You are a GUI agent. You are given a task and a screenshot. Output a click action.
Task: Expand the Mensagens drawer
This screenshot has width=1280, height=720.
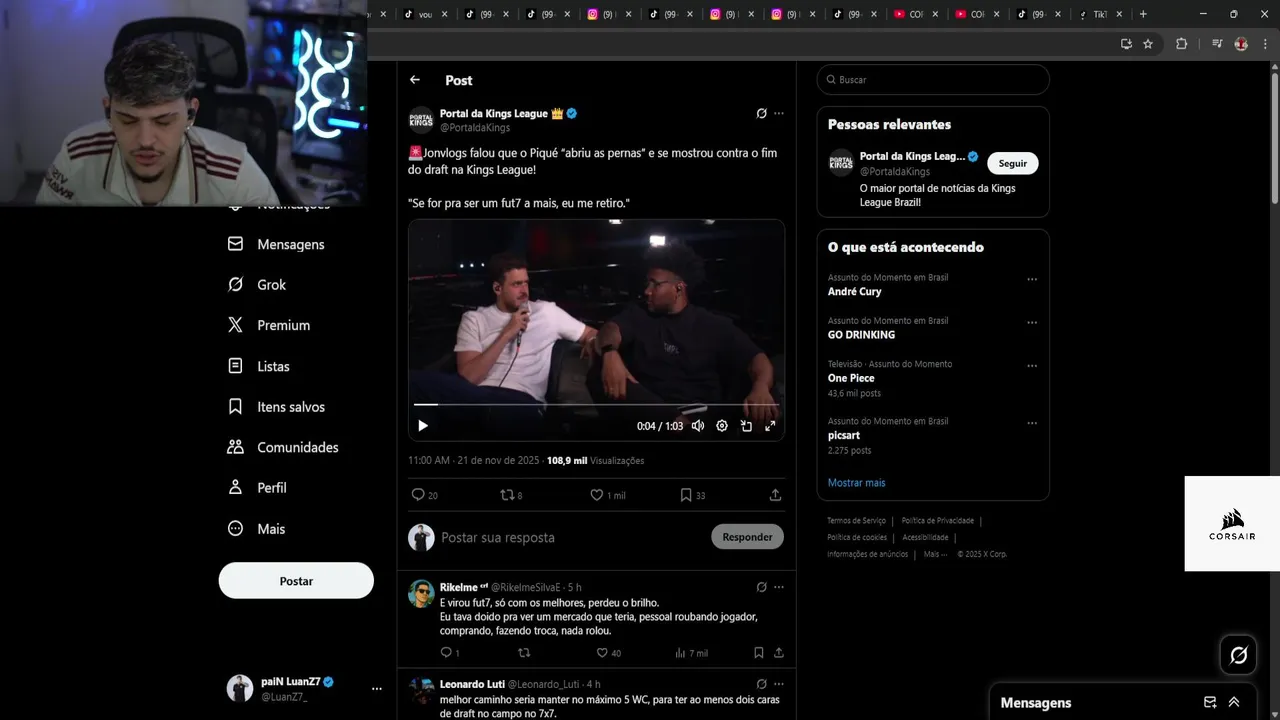tap(1234, 702)
